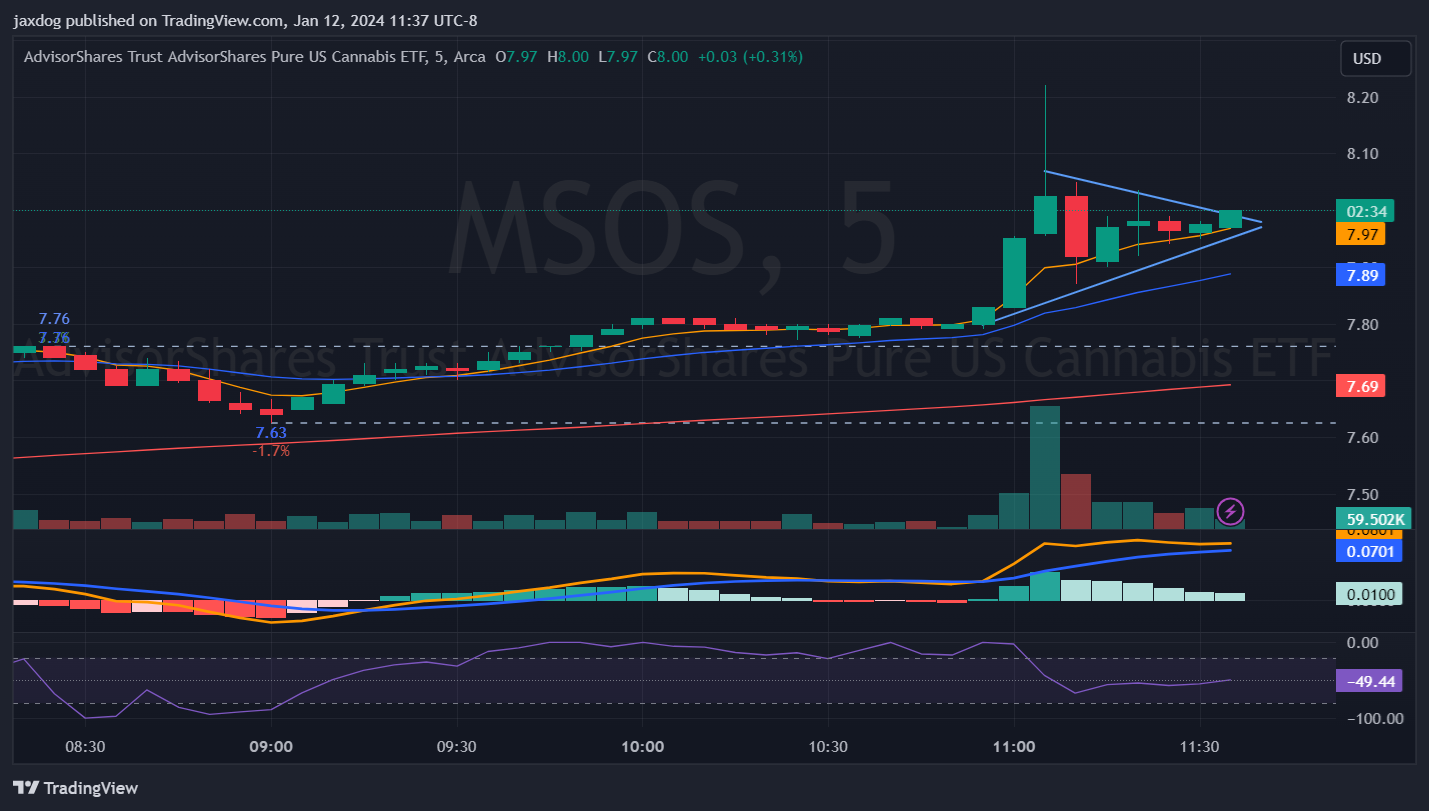Click the 09:00 time axis label
Screen dimensions: 1429x811
[271, 747]
